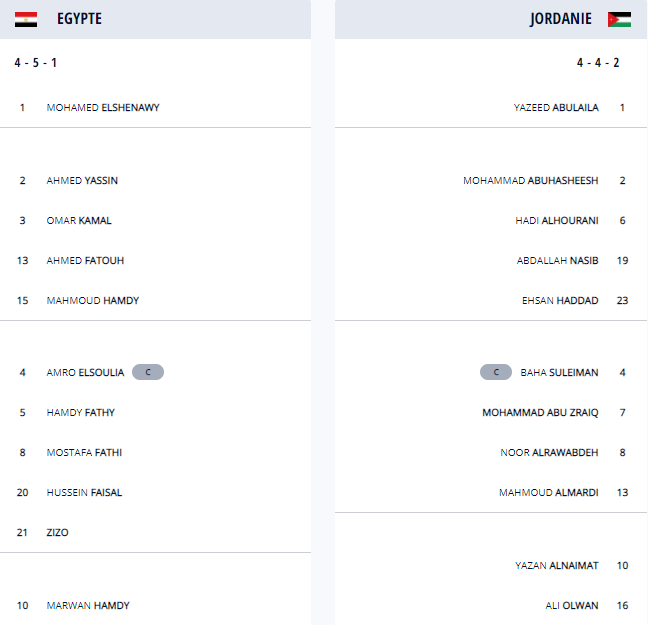Viewport: 648px width, 625px height.
Task: Click captain badge next to Baha Suleiman
Action: coord(496,372)
